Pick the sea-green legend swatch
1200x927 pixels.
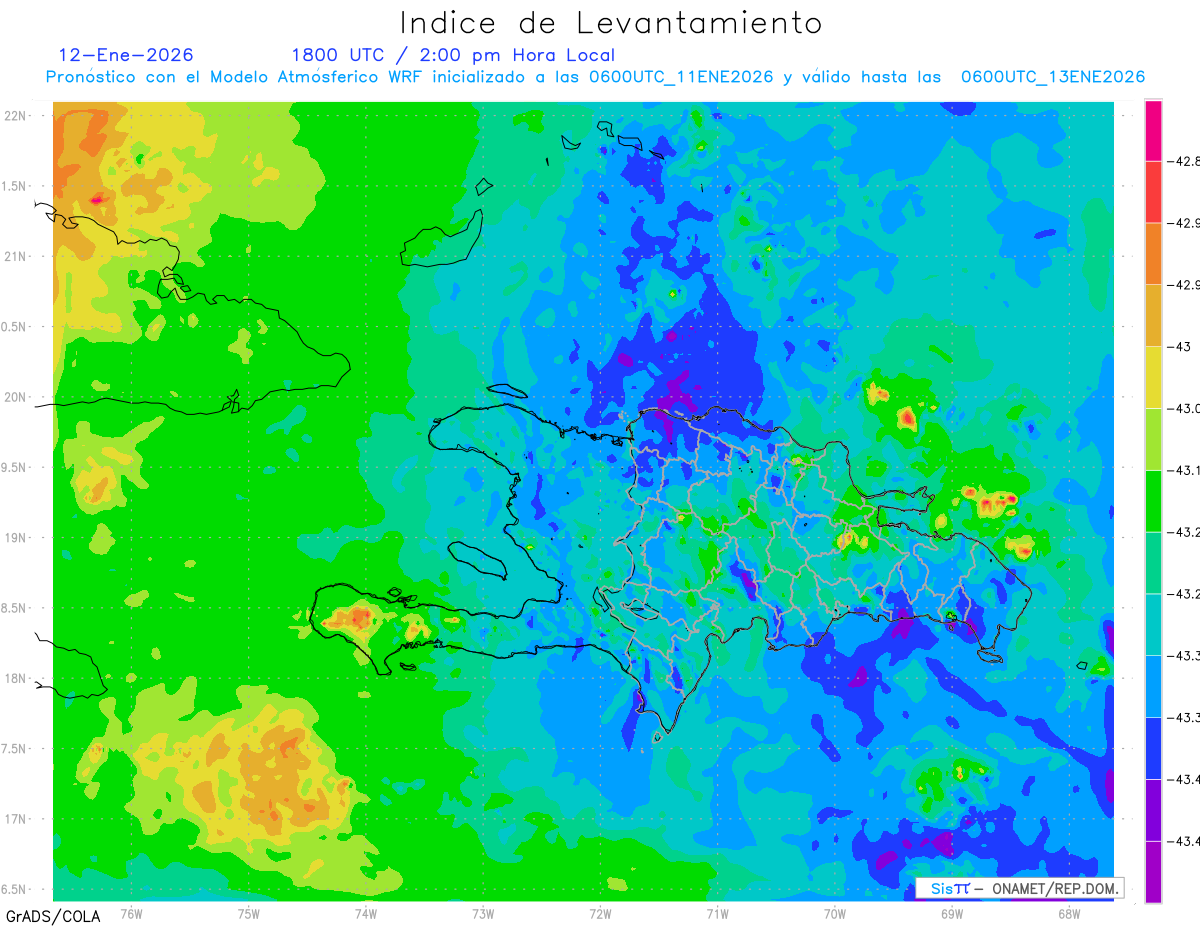pyautogui.click(x=1153, y=562)
